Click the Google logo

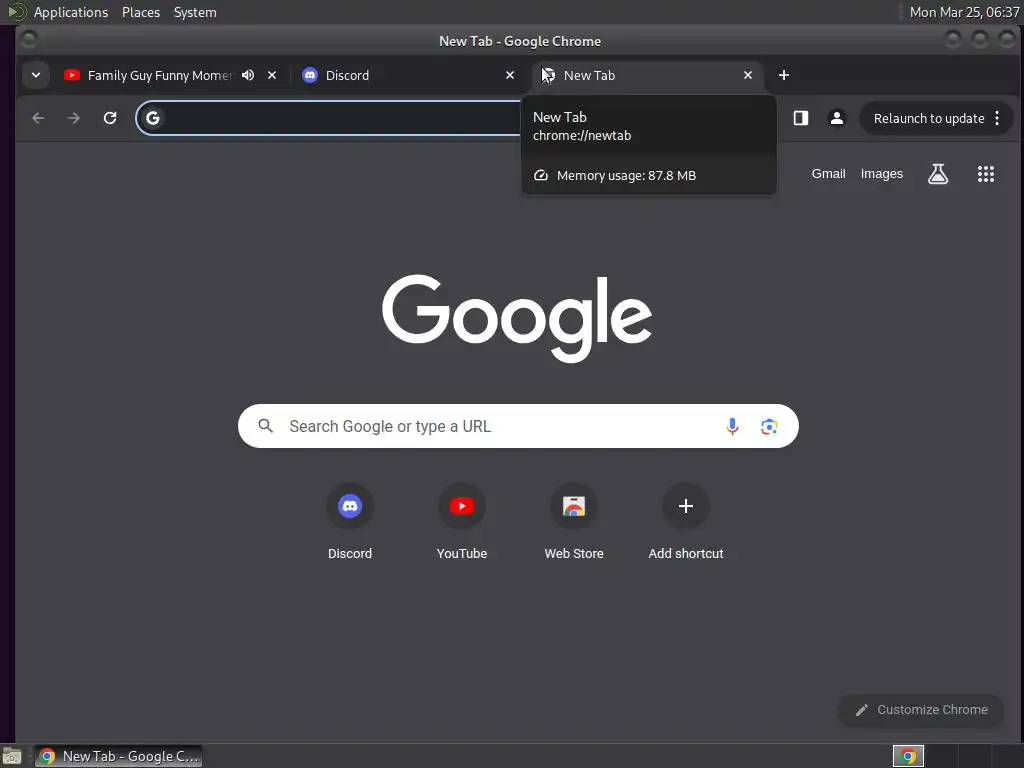tap(517, 318)
